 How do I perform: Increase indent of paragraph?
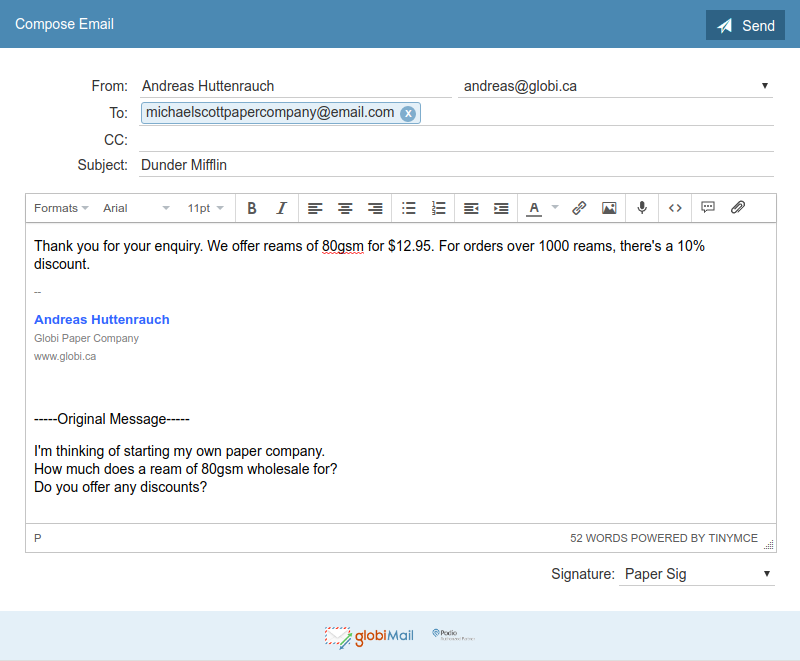tap(501, 208)
